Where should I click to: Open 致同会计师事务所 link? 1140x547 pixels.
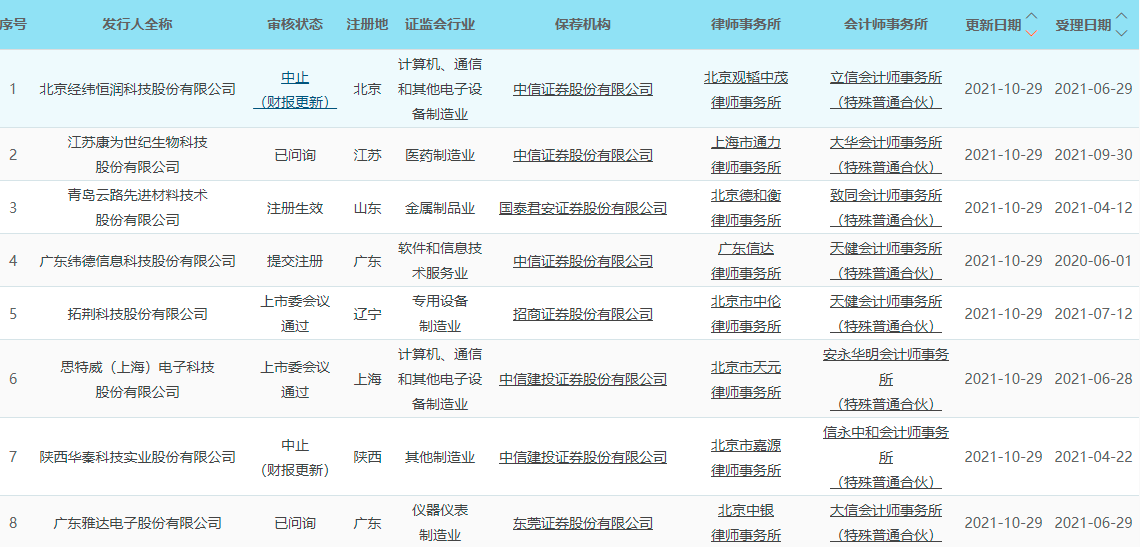coord(886,208)
